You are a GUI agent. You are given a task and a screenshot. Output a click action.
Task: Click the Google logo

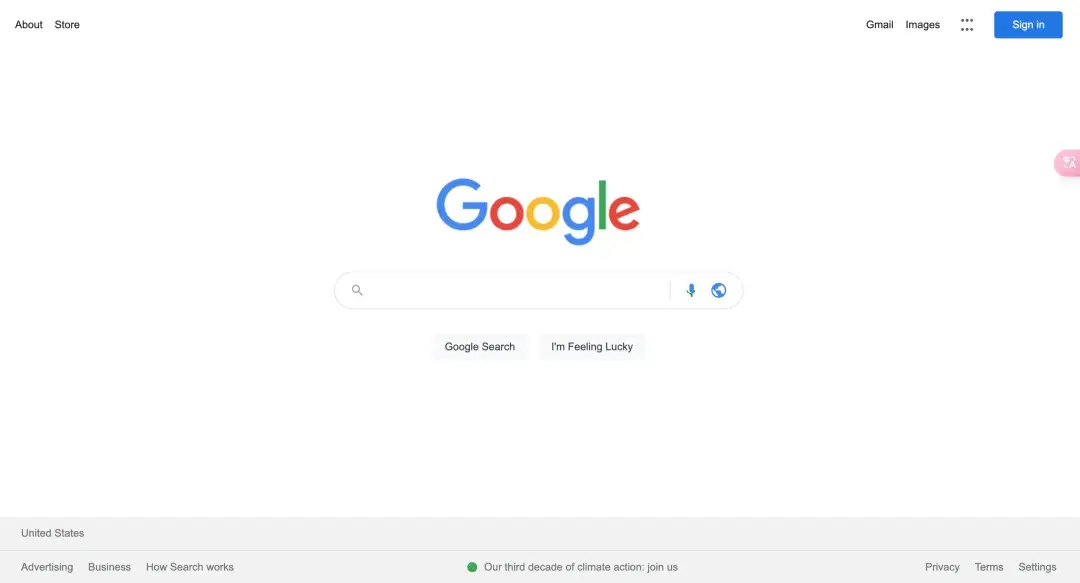[x=538, y=212]
